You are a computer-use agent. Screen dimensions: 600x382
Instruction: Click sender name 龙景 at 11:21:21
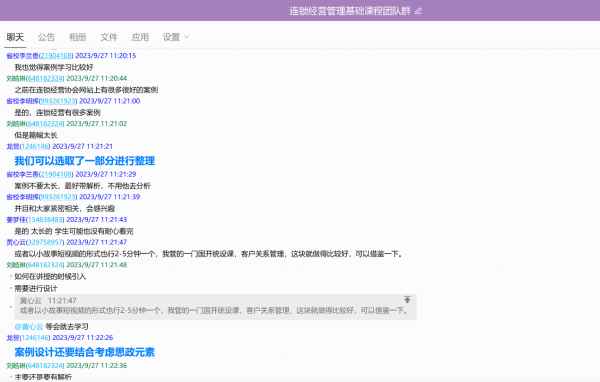point(13,146)
